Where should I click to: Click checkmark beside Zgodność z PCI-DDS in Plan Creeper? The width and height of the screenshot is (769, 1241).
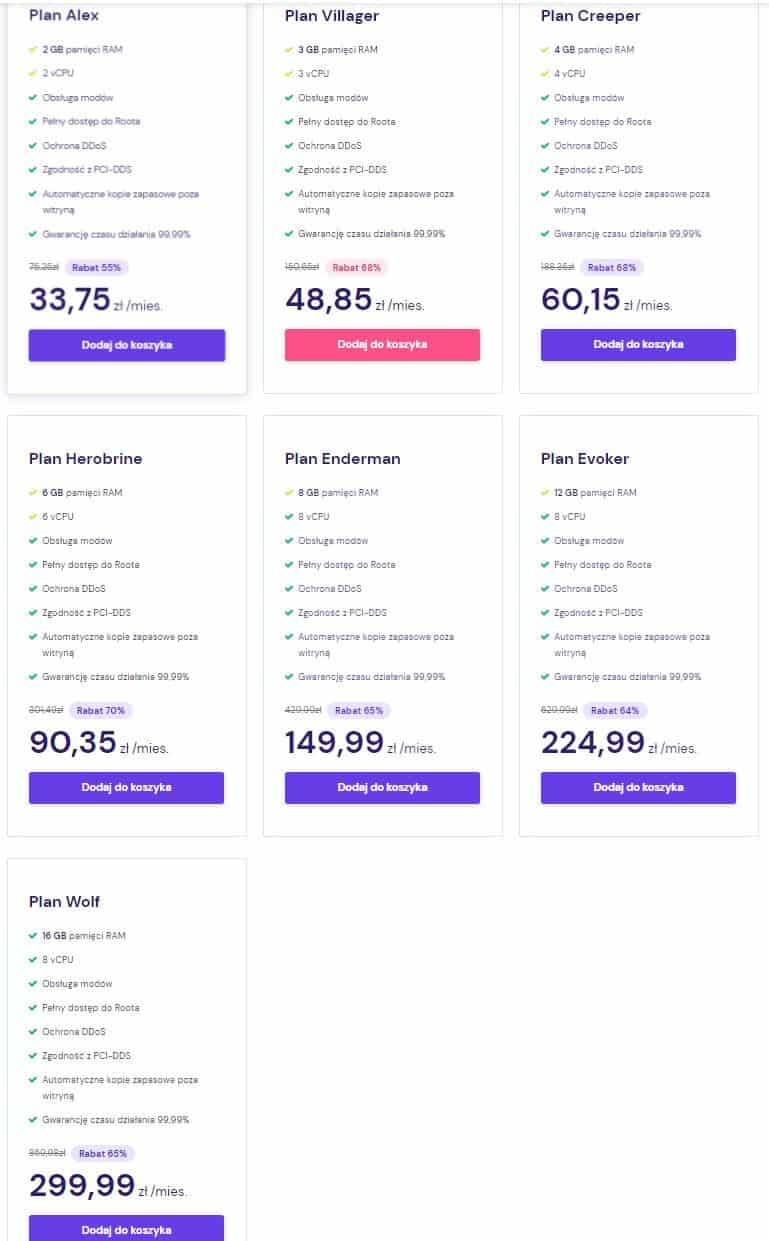545,170
